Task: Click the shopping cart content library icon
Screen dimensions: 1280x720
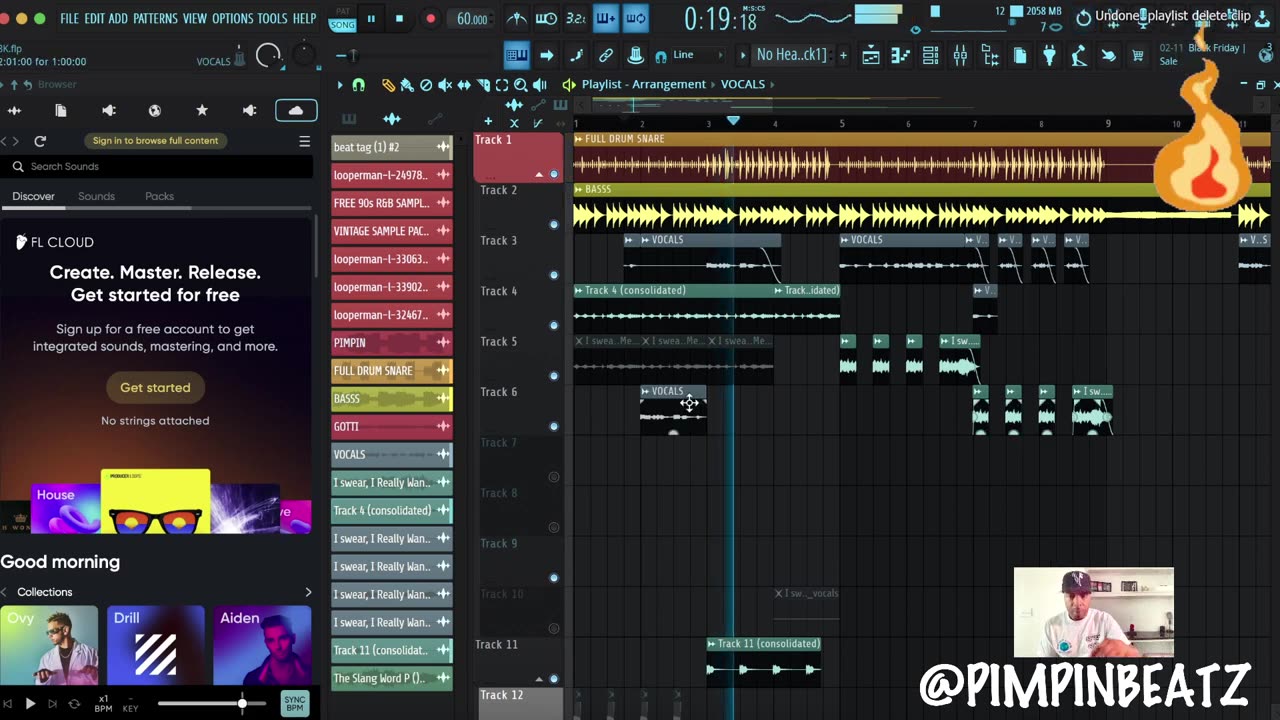Action: point(1137,56)
